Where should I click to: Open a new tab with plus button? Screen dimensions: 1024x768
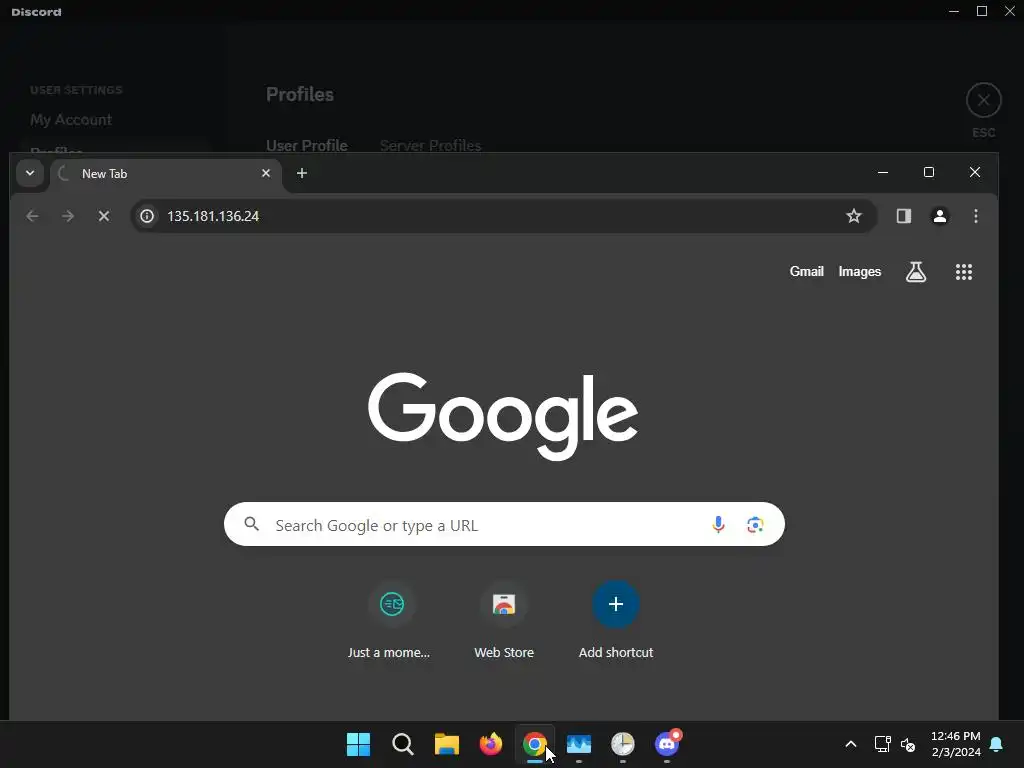point(302,173)
